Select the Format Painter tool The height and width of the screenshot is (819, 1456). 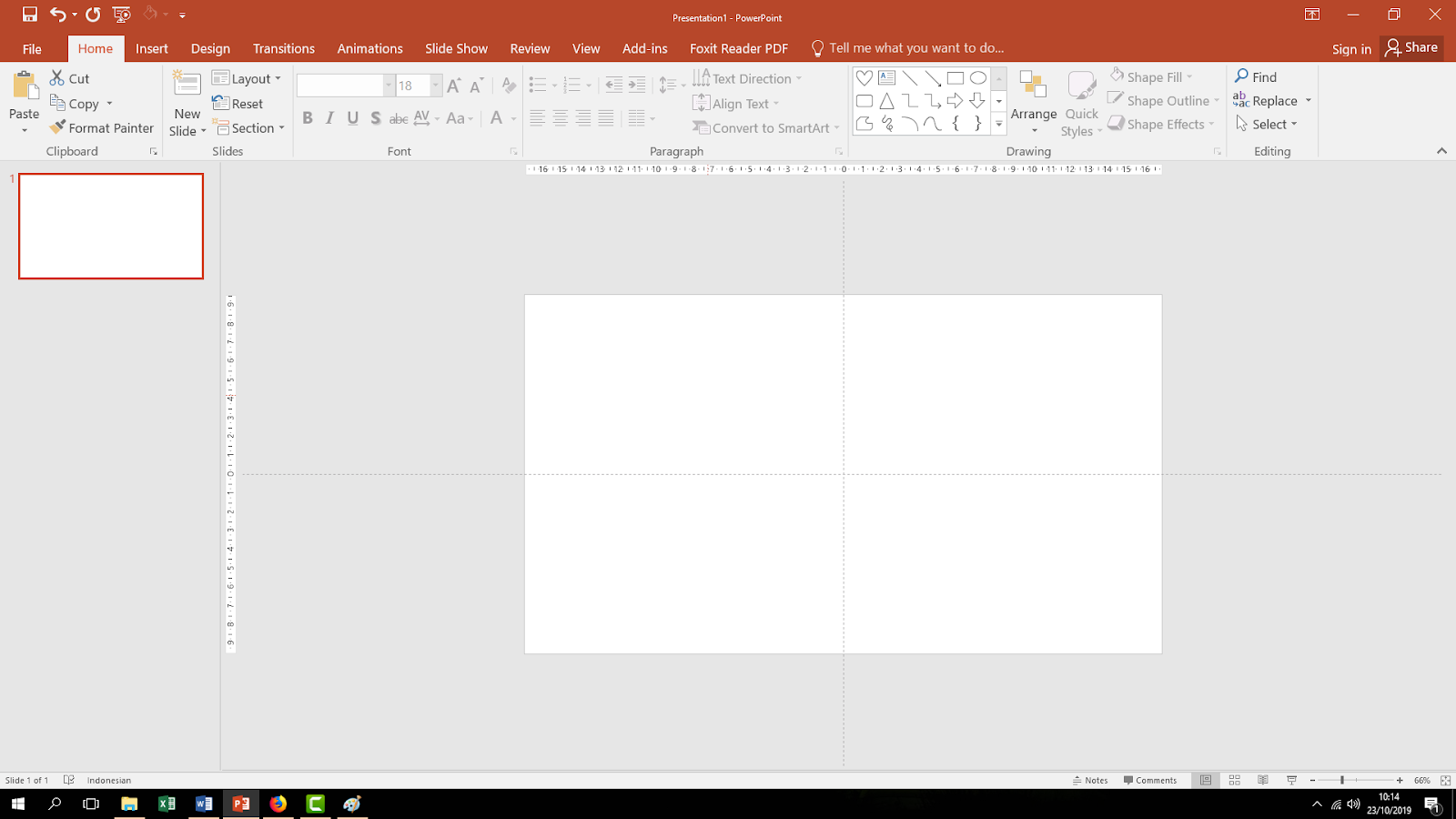click(x=101, y=127)
